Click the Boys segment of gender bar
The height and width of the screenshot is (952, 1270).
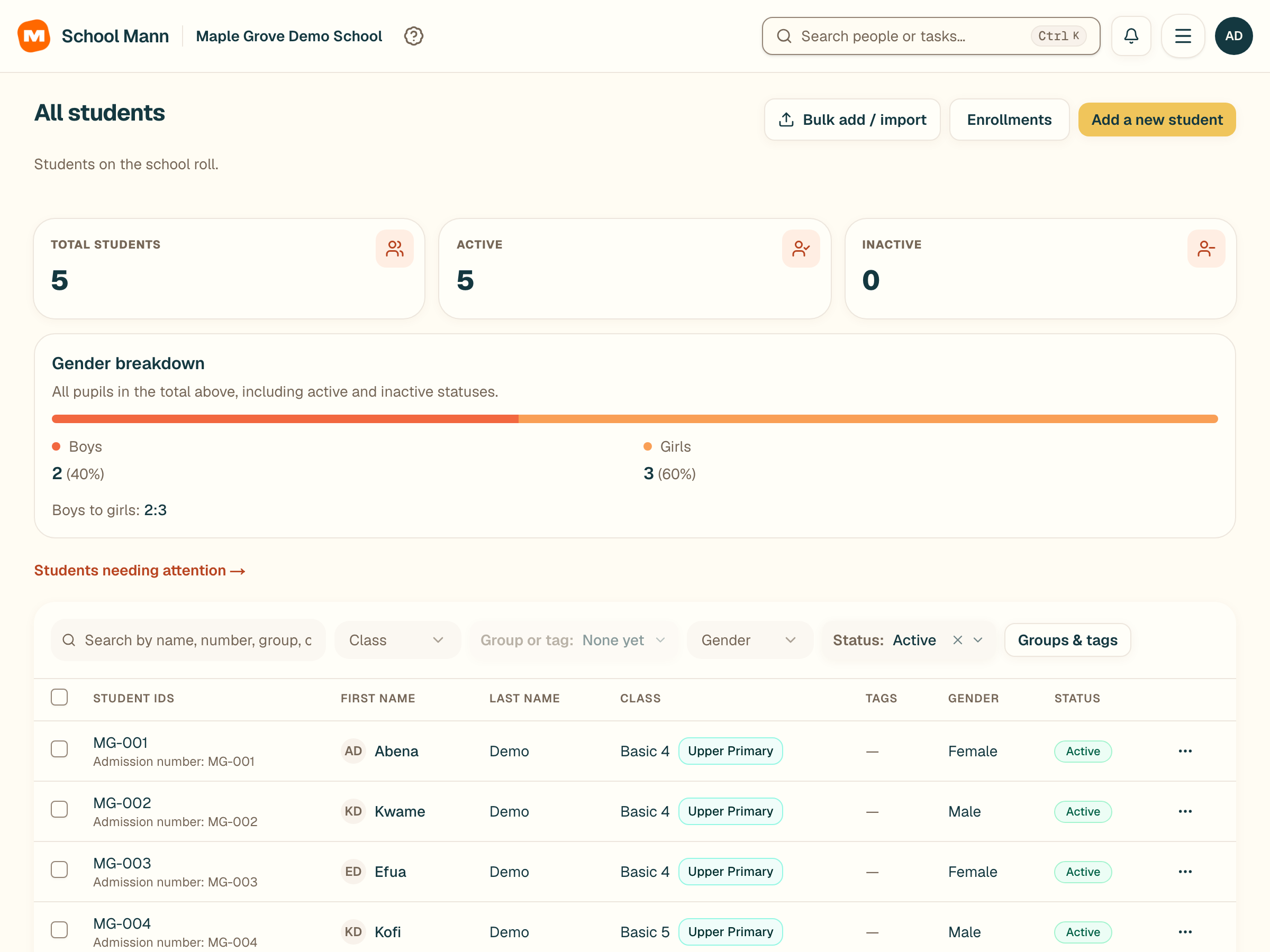285,419
